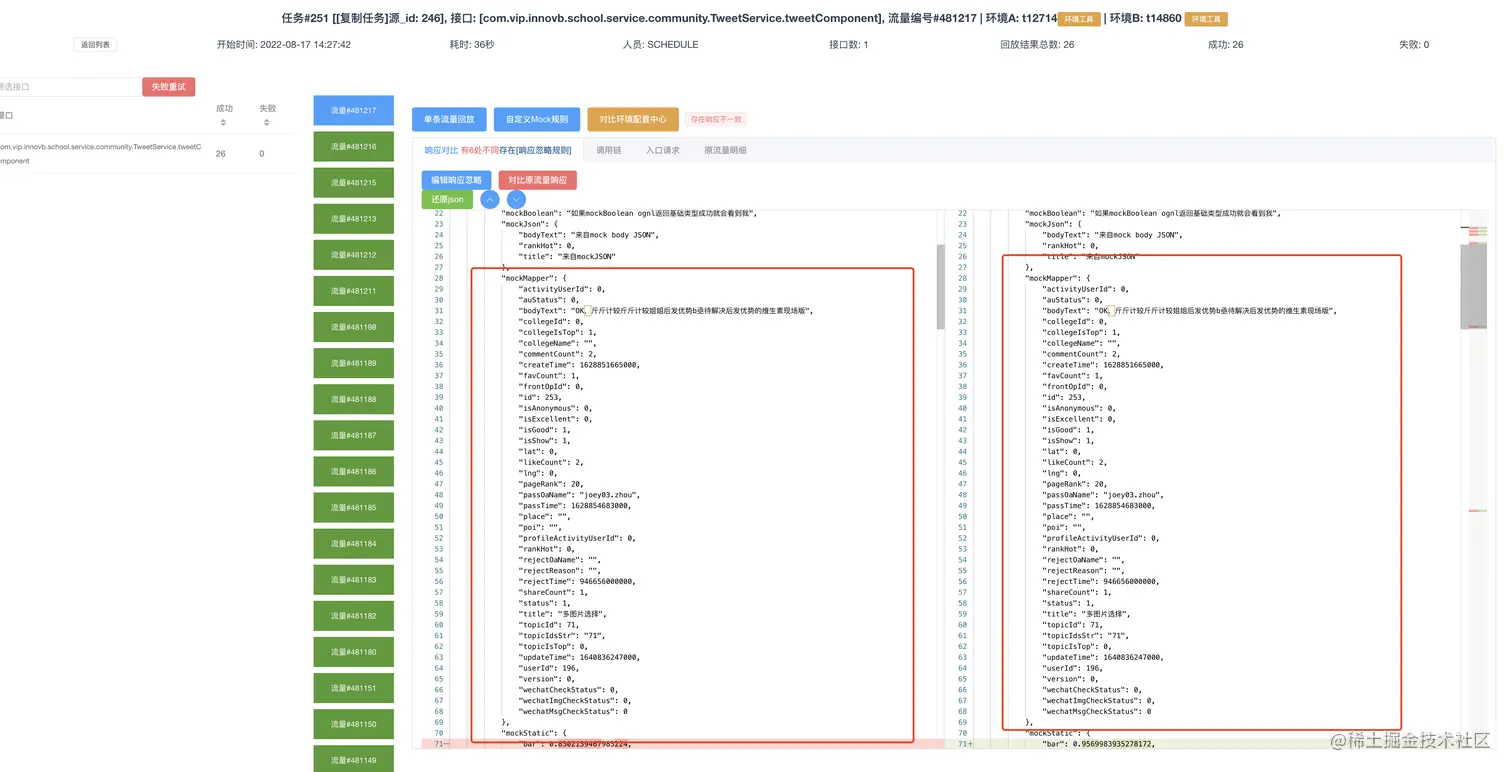Viewport: 1512px width, 772px height.
Task: Select flow 流量#481189
Action: click(354, 363)
